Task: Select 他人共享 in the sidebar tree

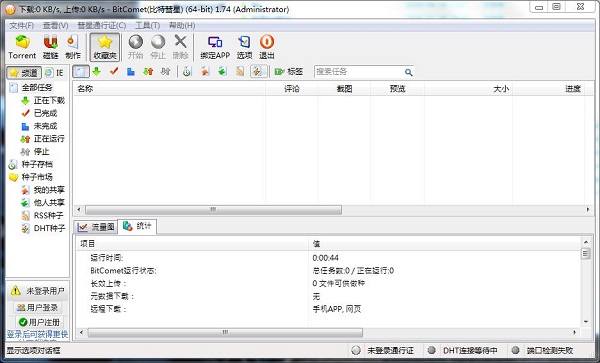Action: [49, 202]
